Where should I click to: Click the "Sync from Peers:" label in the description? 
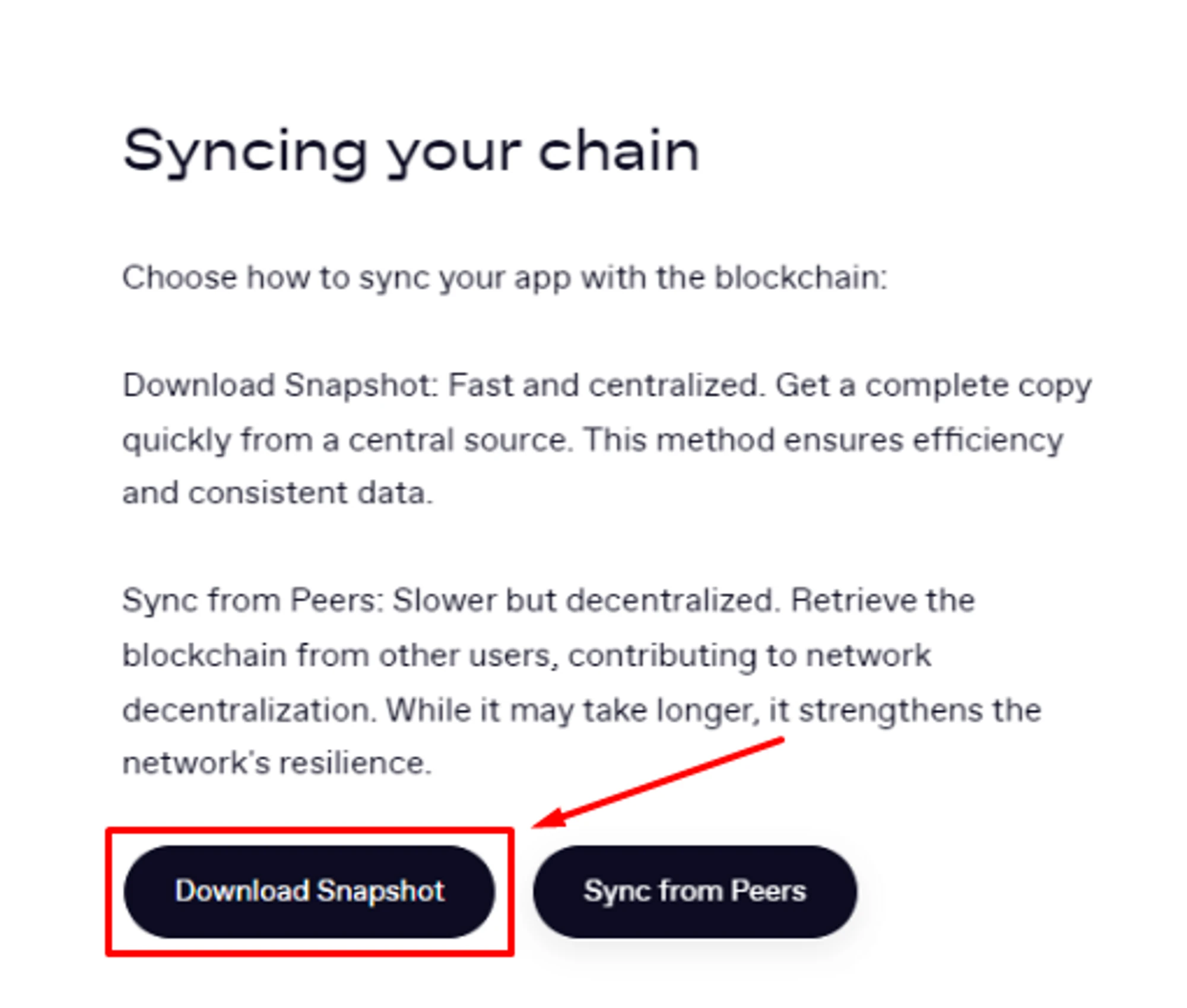252,601
